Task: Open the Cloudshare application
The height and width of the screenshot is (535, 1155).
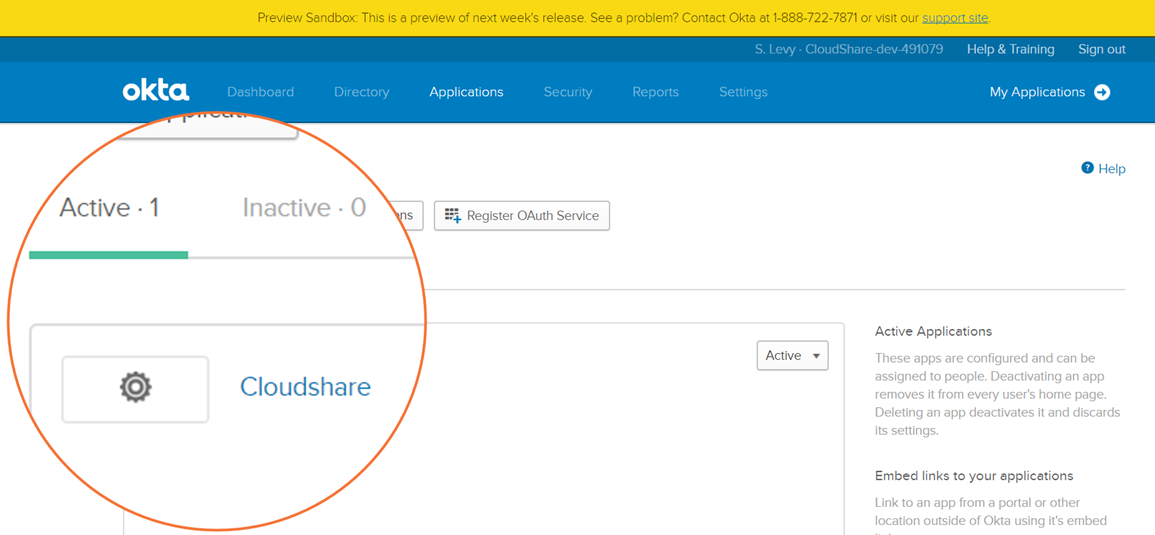Action: (x=306, y=387)
